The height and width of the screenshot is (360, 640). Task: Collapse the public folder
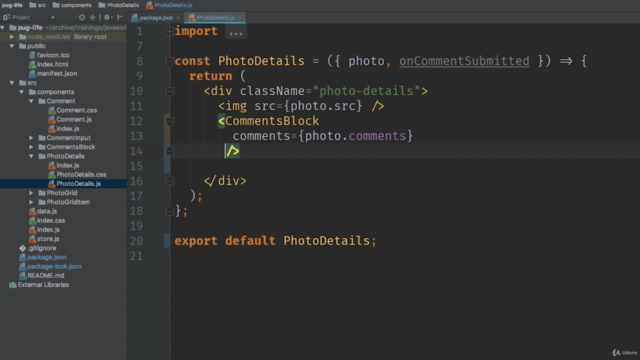[x=12, y=46]
